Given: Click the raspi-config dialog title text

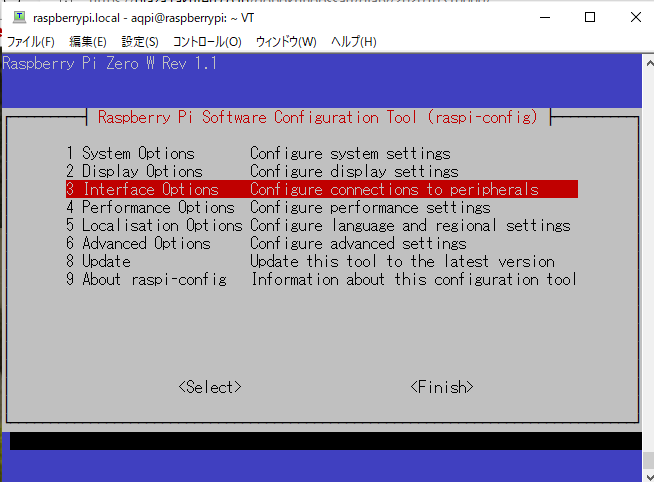Looking at the screenshot, I should (x=318, y=117).
